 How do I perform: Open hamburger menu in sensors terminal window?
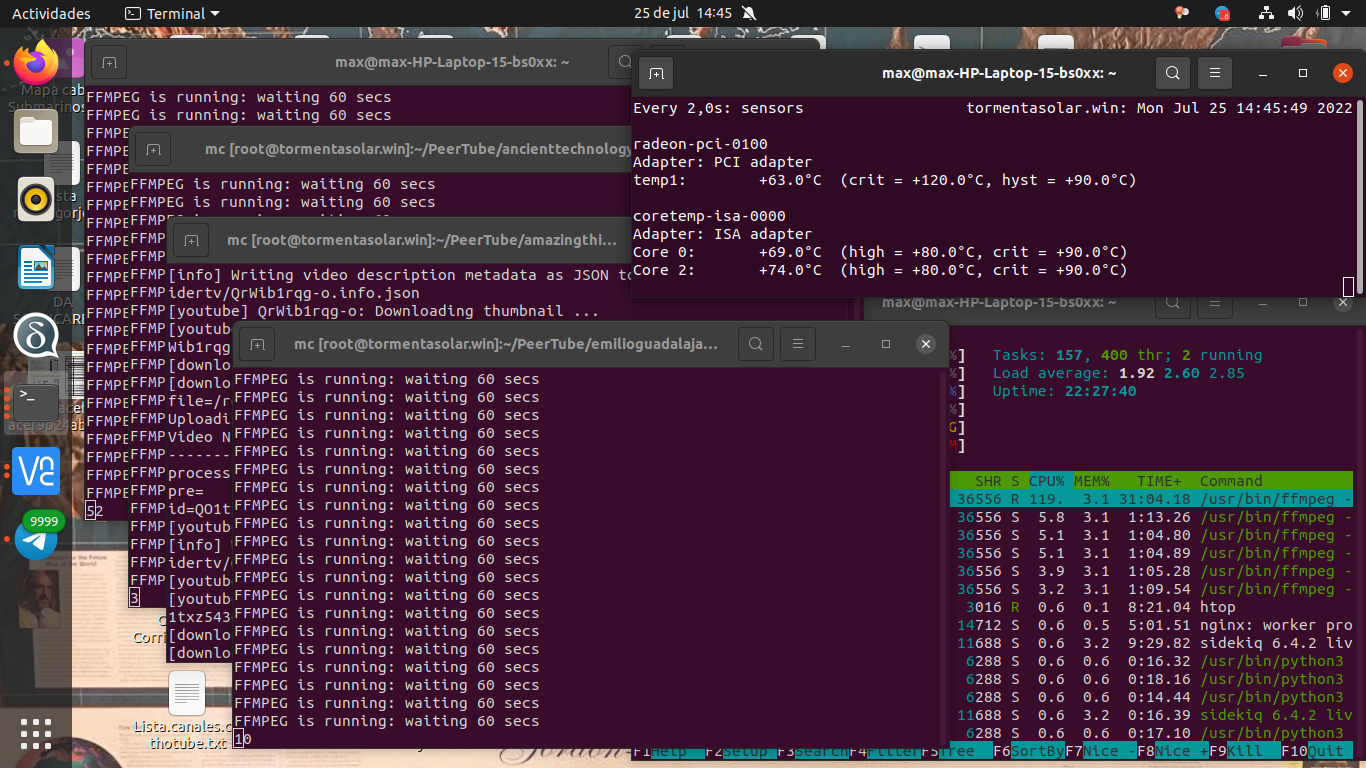click(x=1215, y=73)
